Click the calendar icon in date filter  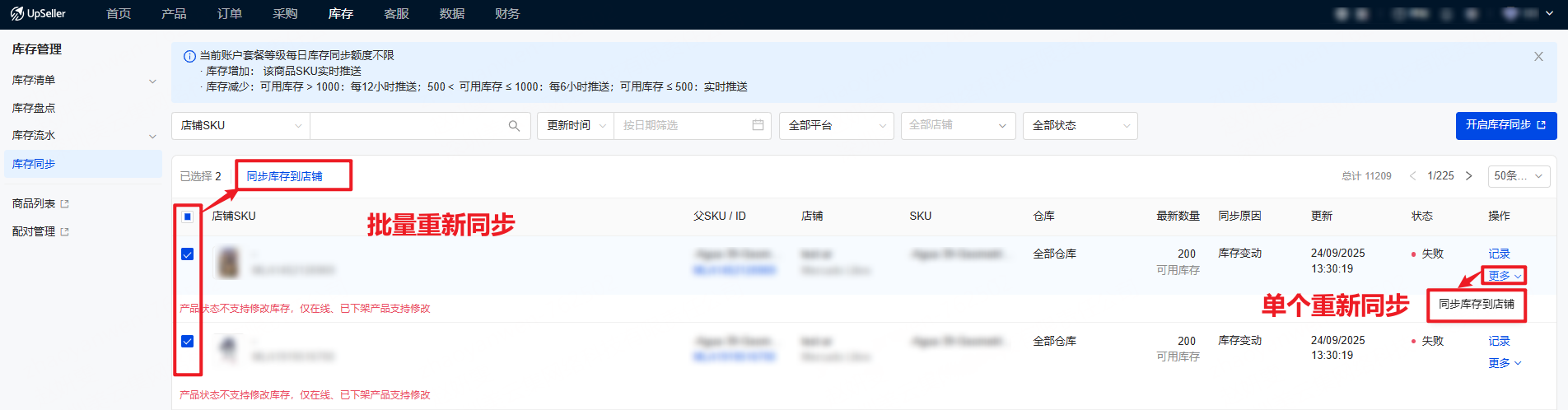coord(758,125)
